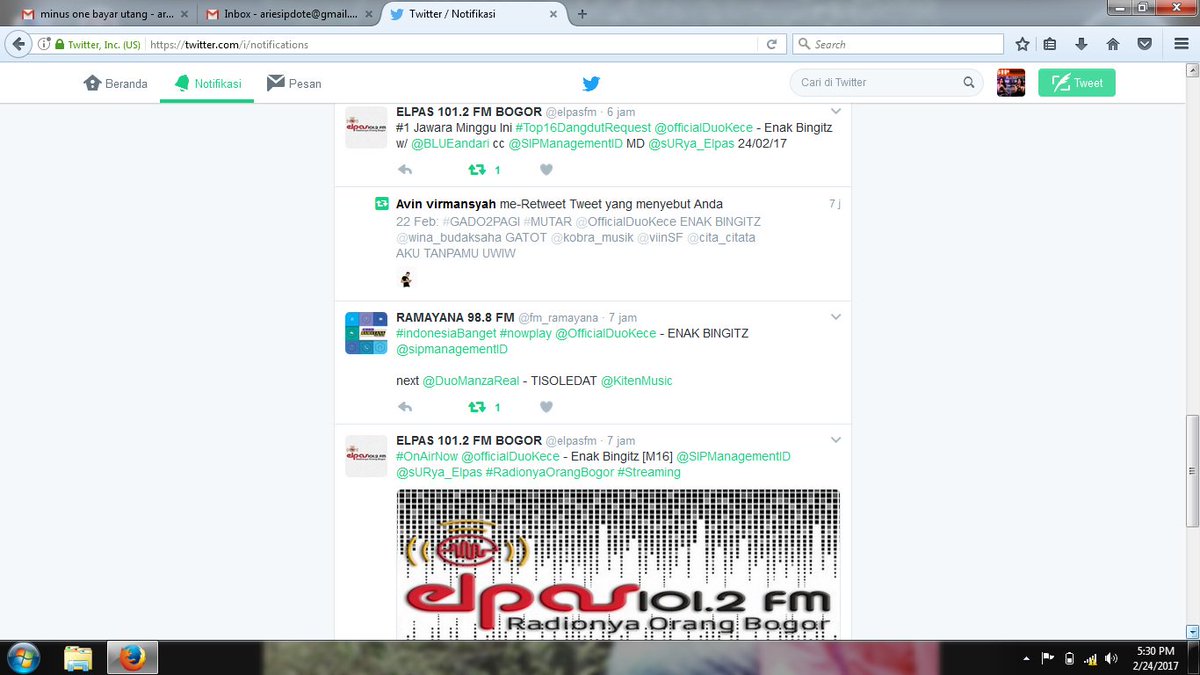
Task: Click the Twitter search magnifier icon
Action: tap(969, 83)
